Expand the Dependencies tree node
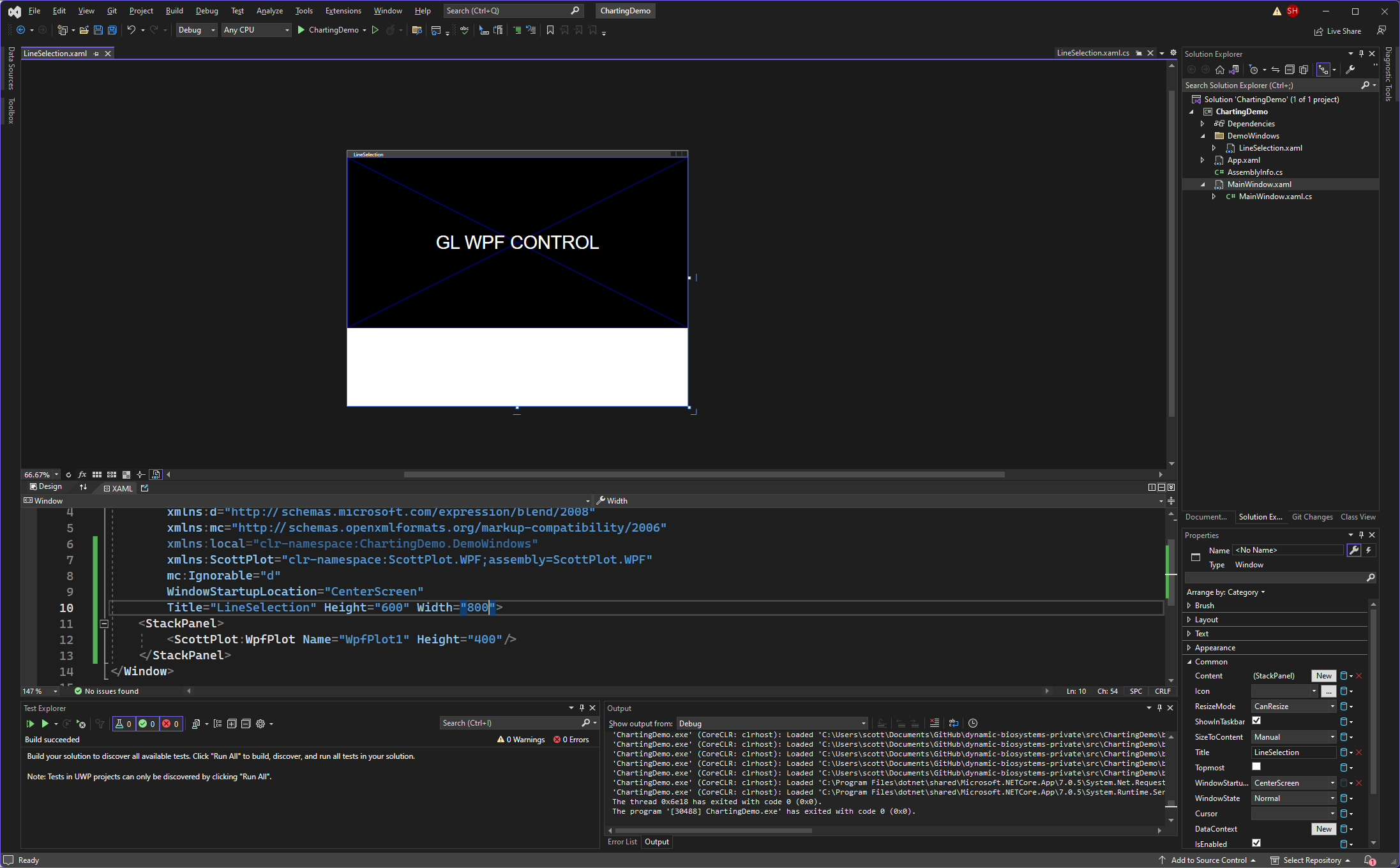 (1203, 124)
